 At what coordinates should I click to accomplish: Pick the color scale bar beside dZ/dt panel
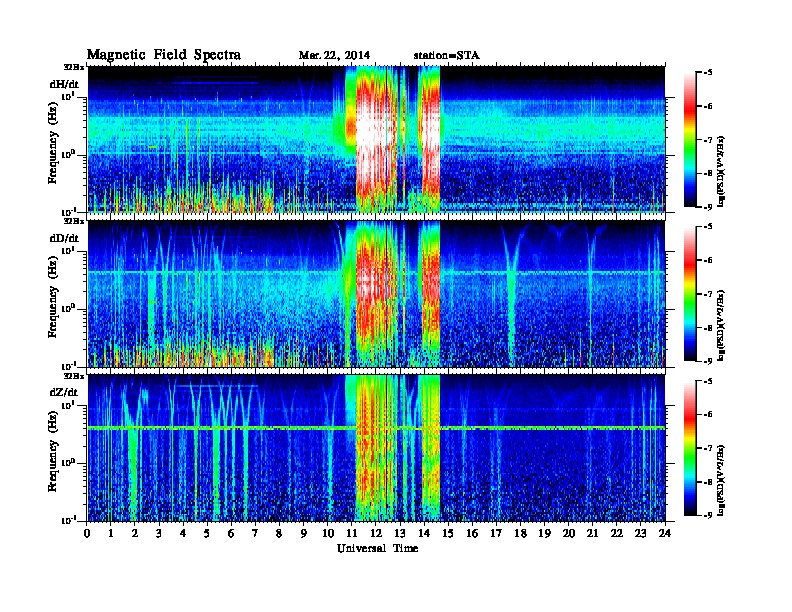tap(689, 448)
